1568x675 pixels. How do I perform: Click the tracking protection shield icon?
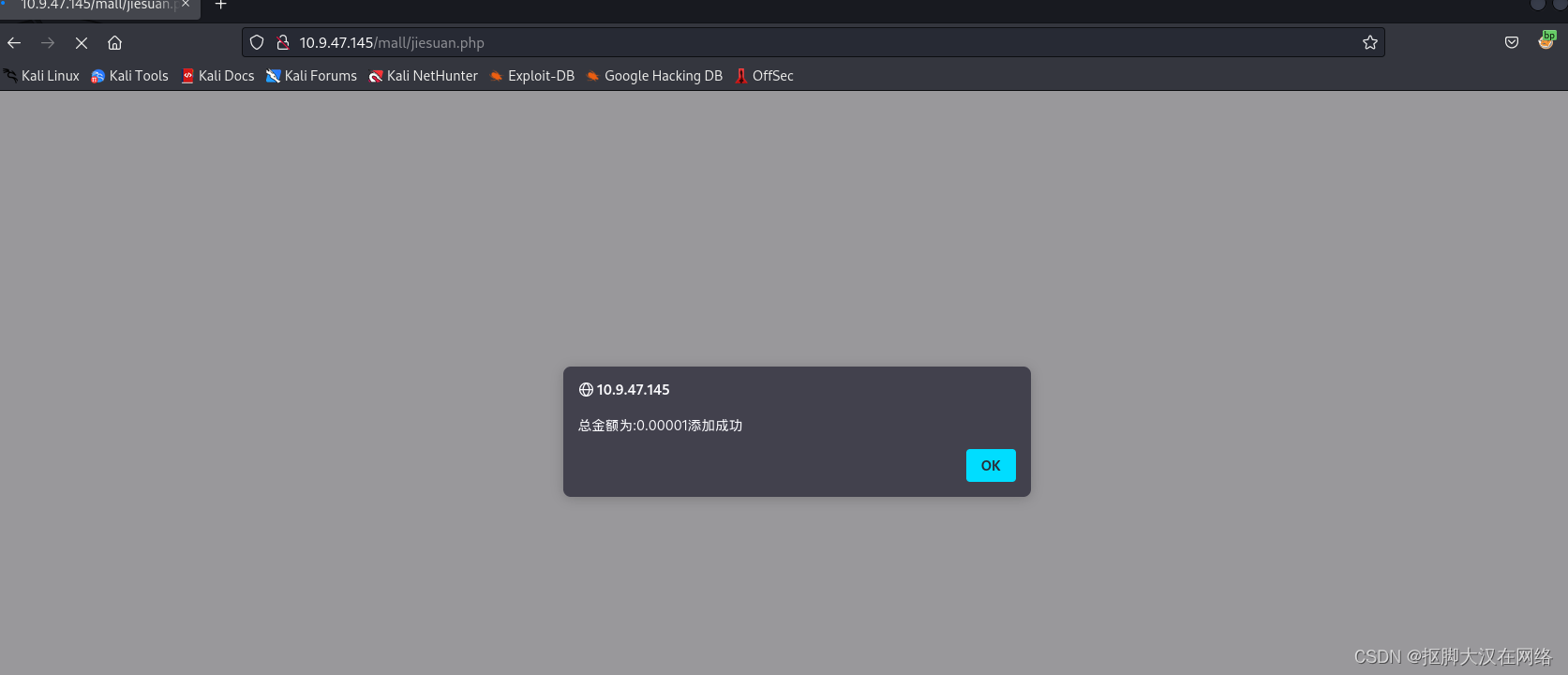click(x=257, y=42)
